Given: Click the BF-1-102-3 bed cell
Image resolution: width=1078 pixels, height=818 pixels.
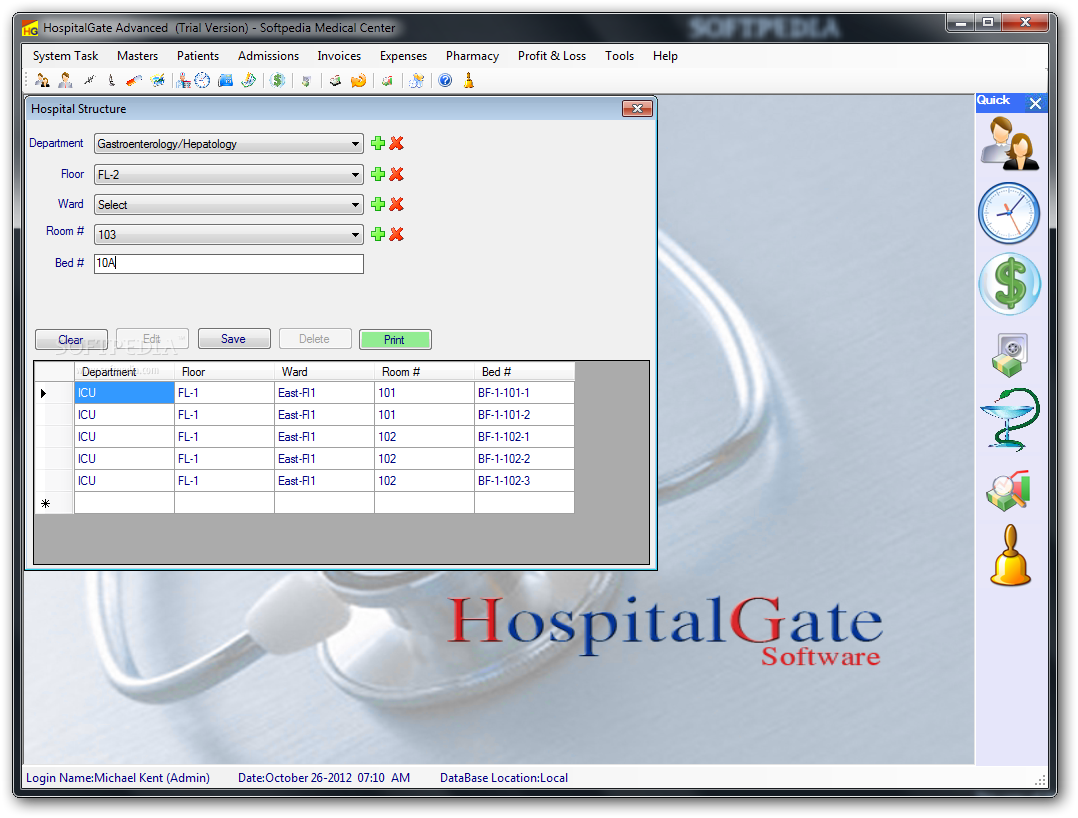Looking at the screenshot, I should pos(524,480).
